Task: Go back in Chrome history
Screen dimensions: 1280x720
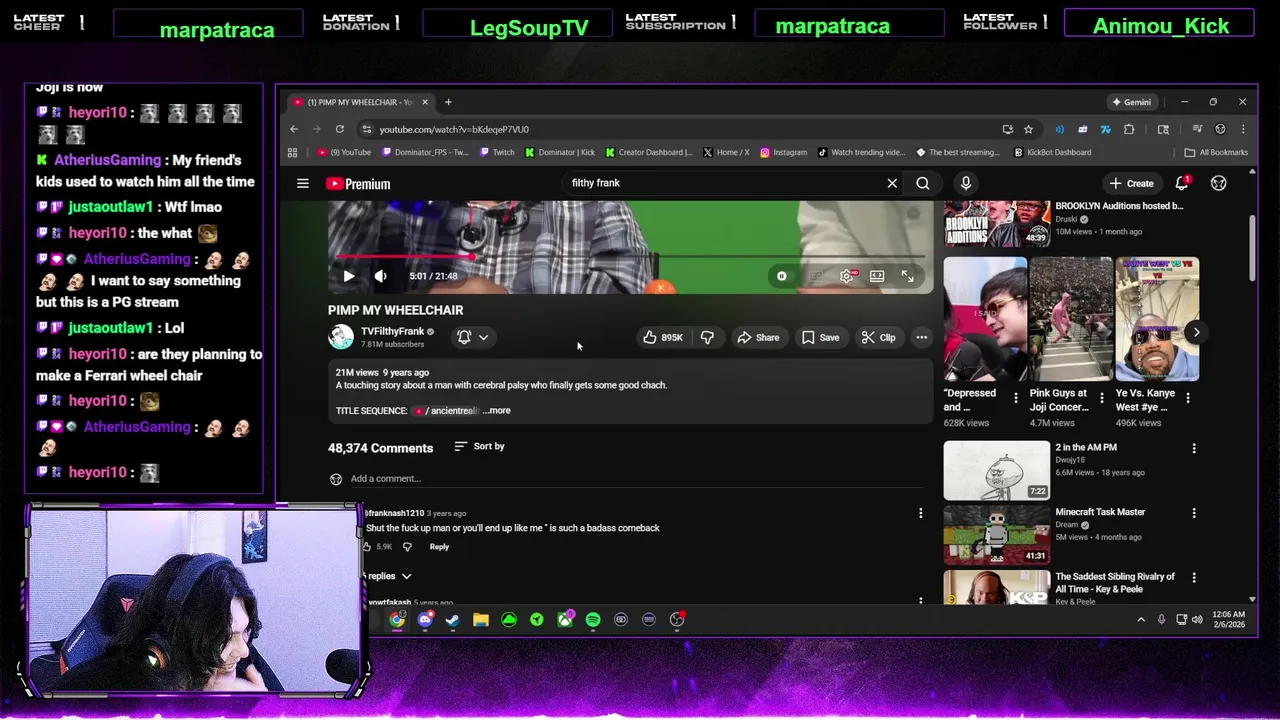Action: pyautogui.click(x=294, y=129)
